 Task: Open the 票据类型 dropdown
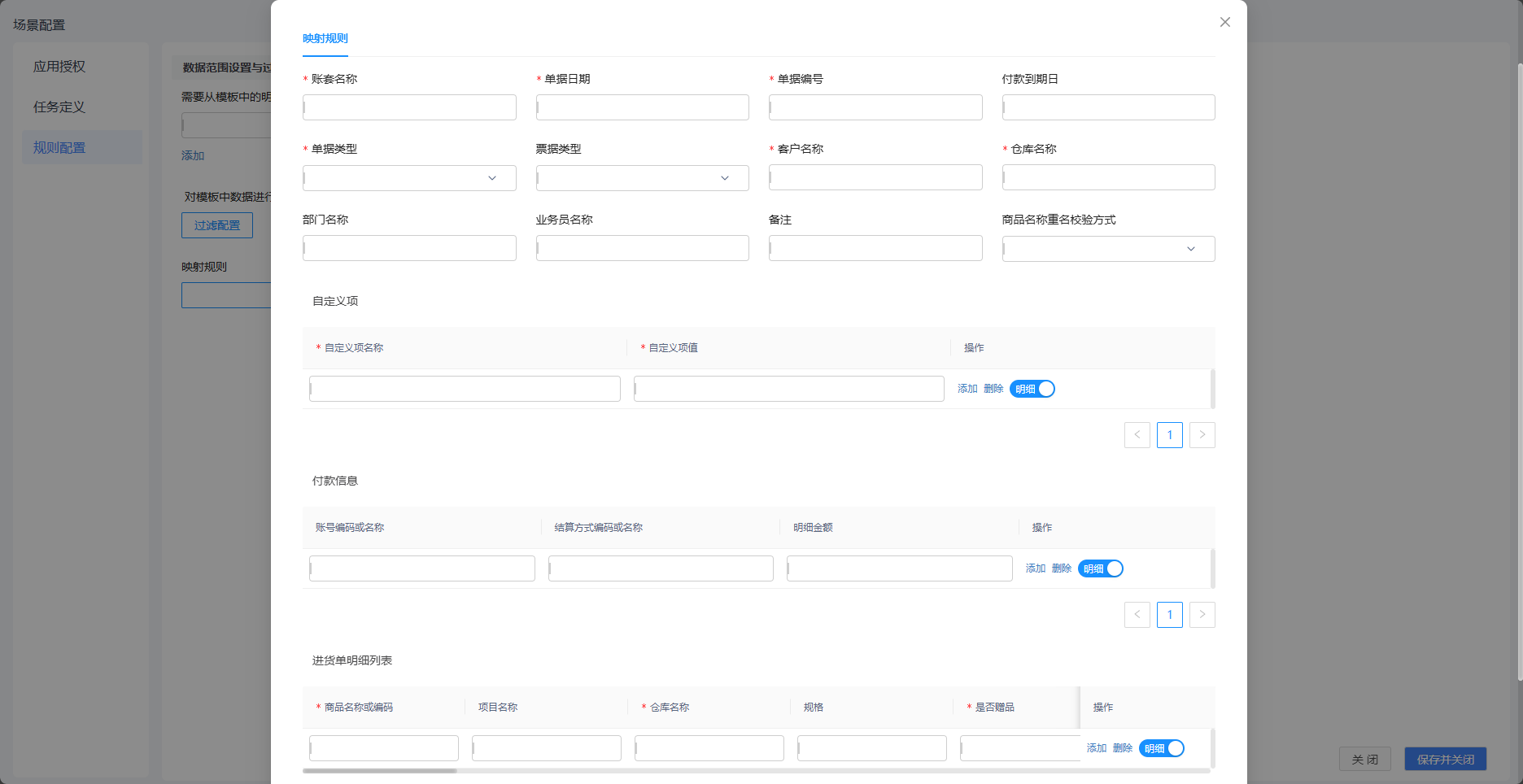pyautogui.click(x=643, y=178)
